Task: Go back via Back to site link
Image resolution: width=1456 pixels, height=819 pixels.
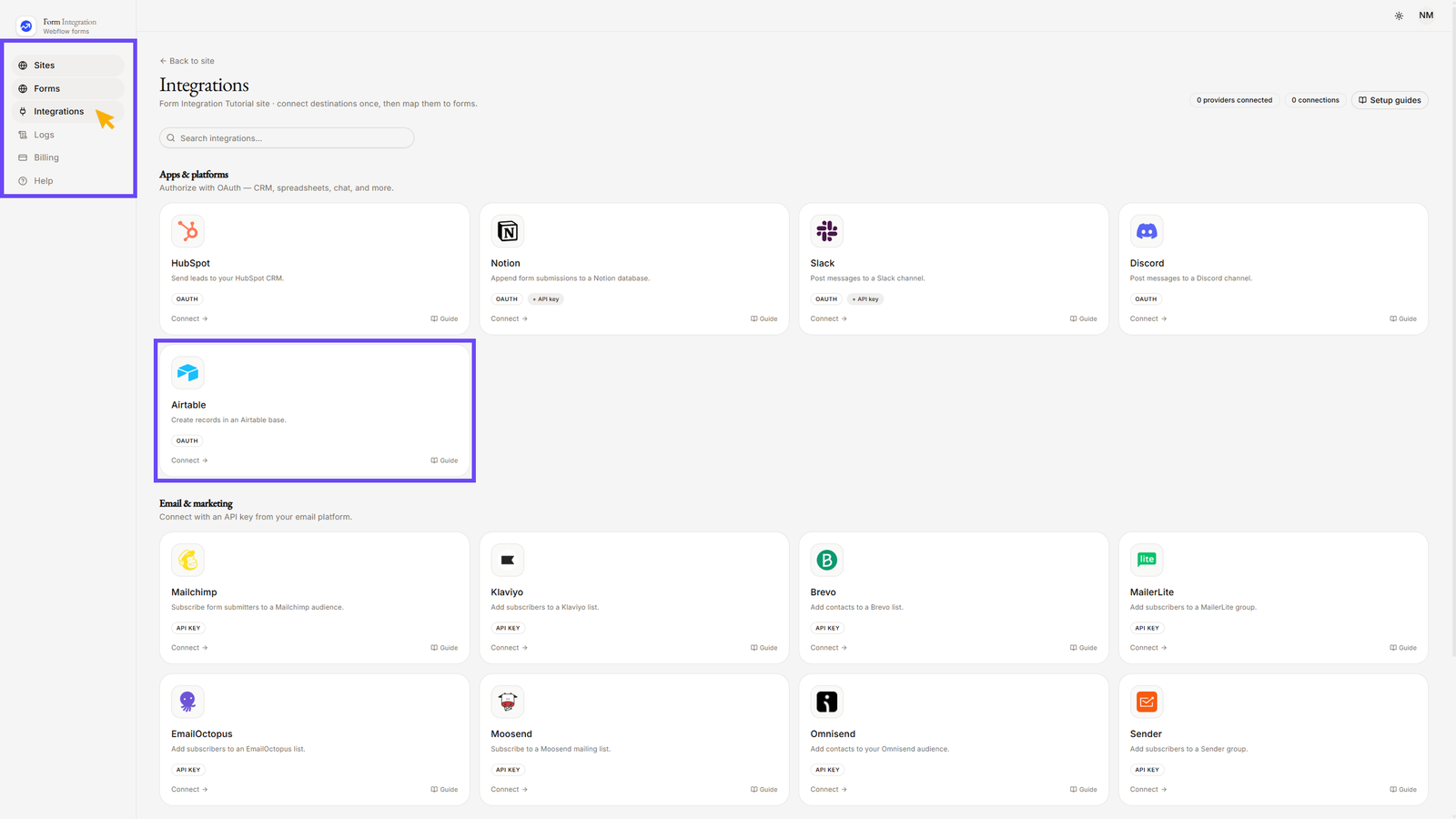Action: (x=187, y=61)
